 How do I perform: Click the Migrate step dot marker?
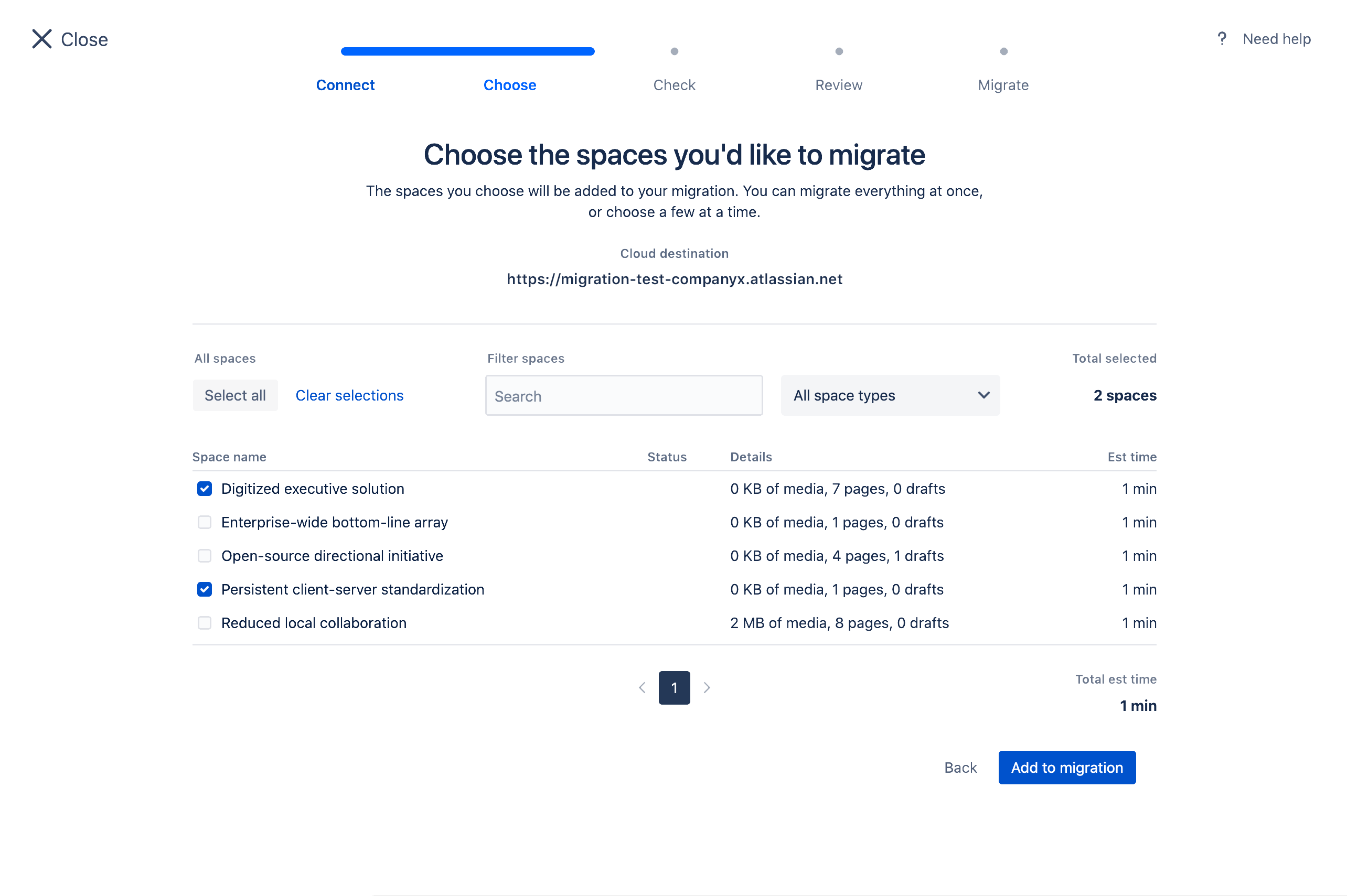pyautogui.click(x=1003, y=51)
